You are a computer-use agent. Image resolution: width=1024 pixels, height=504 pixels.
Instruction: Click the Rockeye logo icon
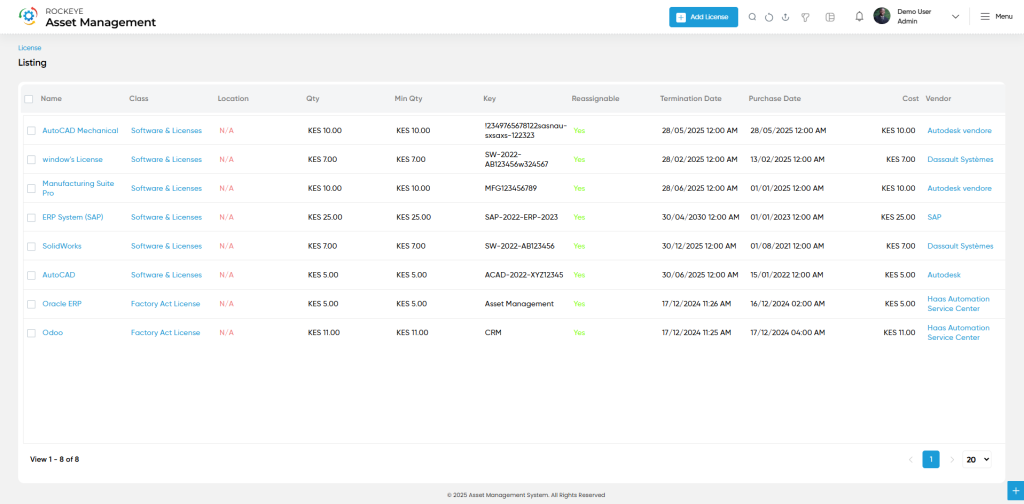pos(28,16)
